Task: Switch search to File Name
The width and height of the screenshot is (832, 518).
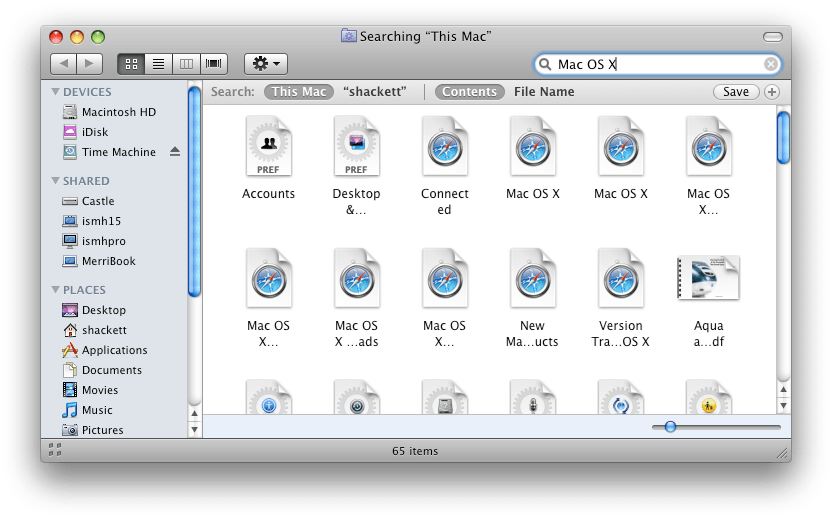Action: tap(544, 92)
